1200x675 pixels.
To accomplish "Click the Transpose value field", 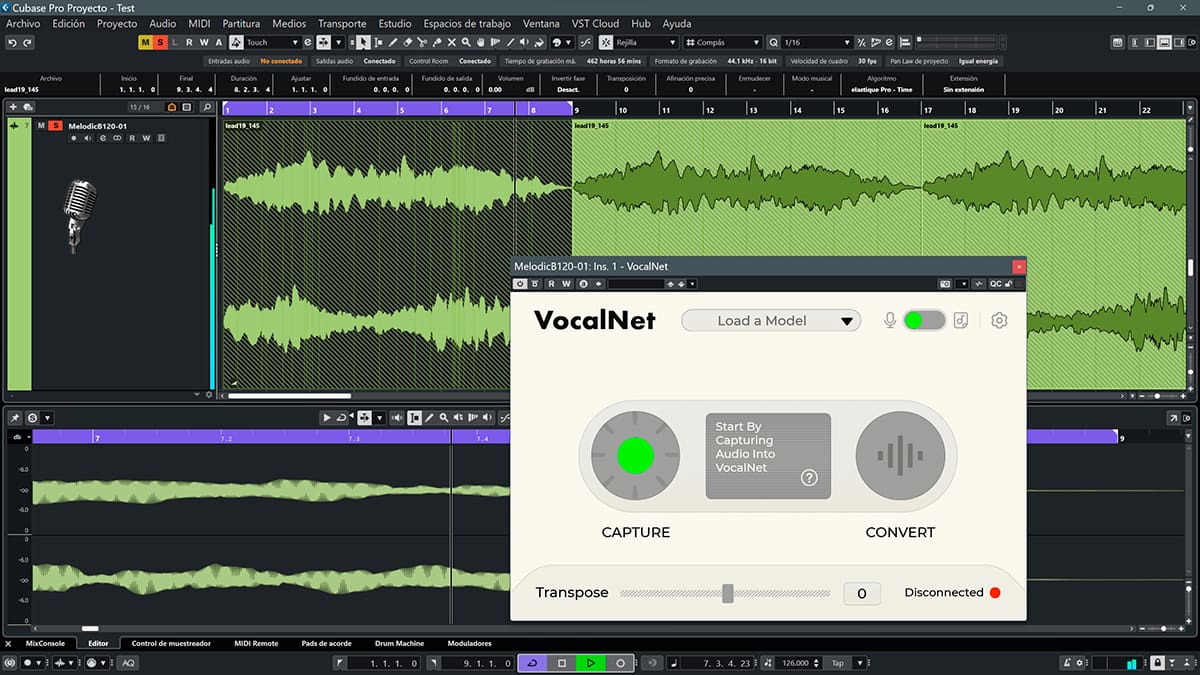I will [862, 594].
